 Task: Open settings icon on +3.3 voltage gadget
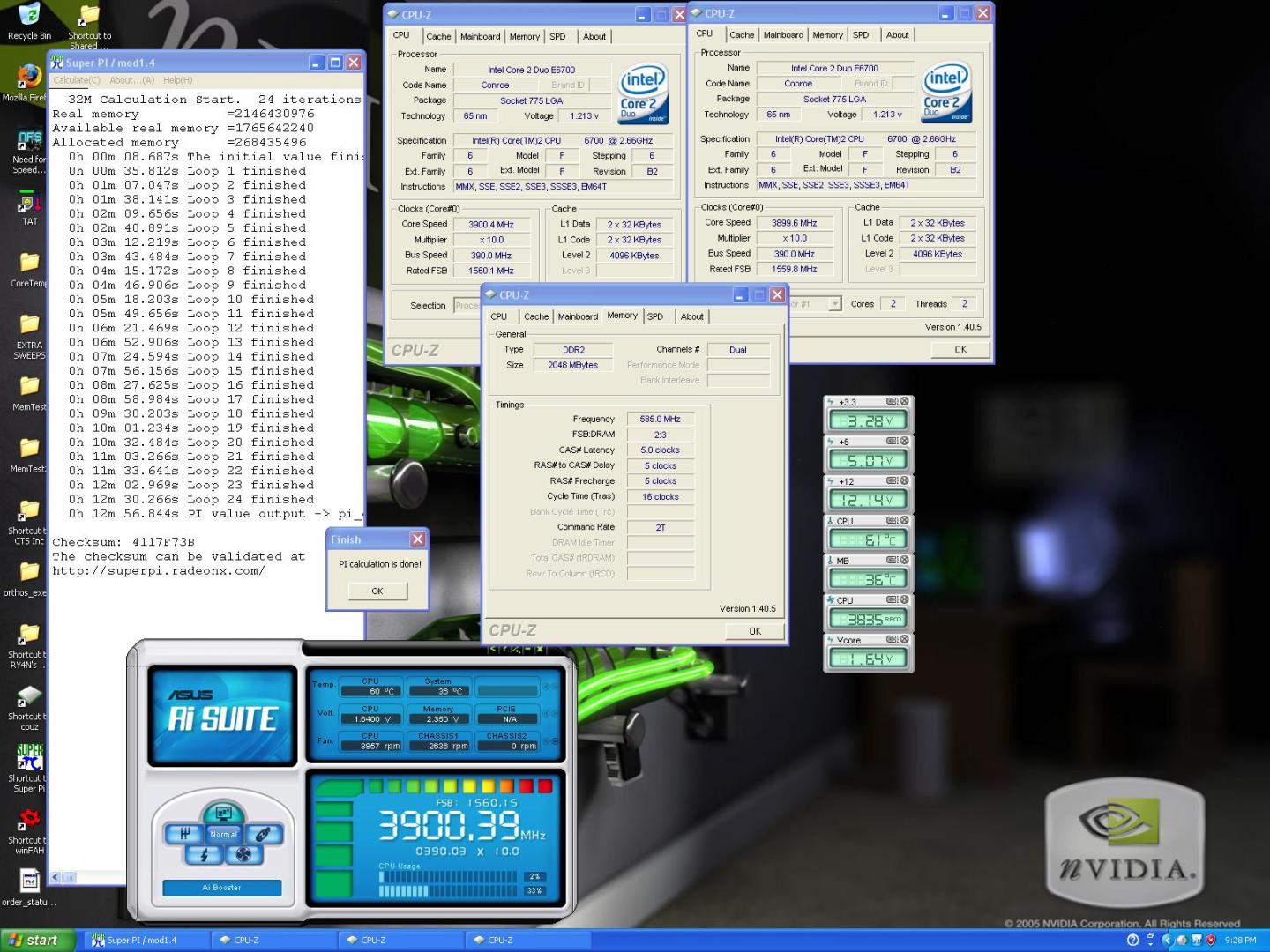(x=892, y=401)
